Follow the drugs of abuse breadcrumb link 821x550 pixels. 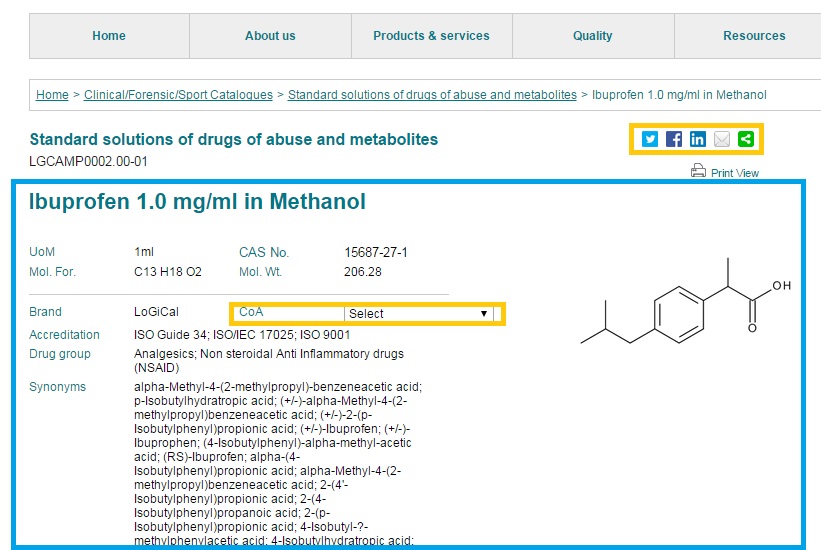[432, 95]
